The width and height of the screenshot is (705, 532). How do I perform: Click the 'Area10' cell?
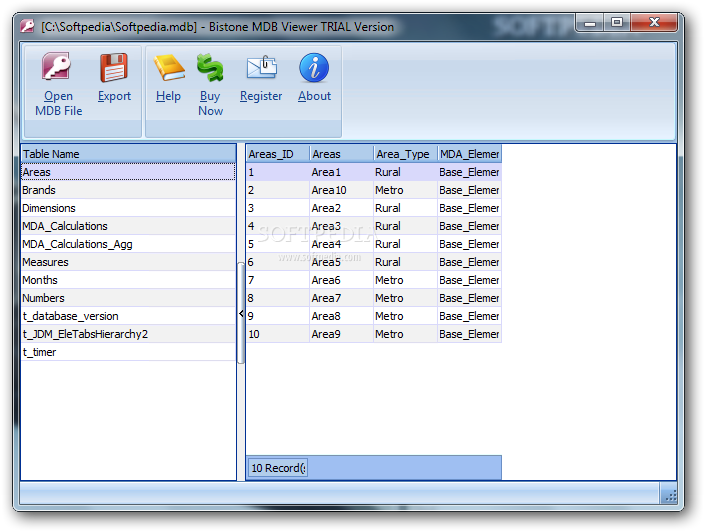pyautogui.click(x=341, y=190)
